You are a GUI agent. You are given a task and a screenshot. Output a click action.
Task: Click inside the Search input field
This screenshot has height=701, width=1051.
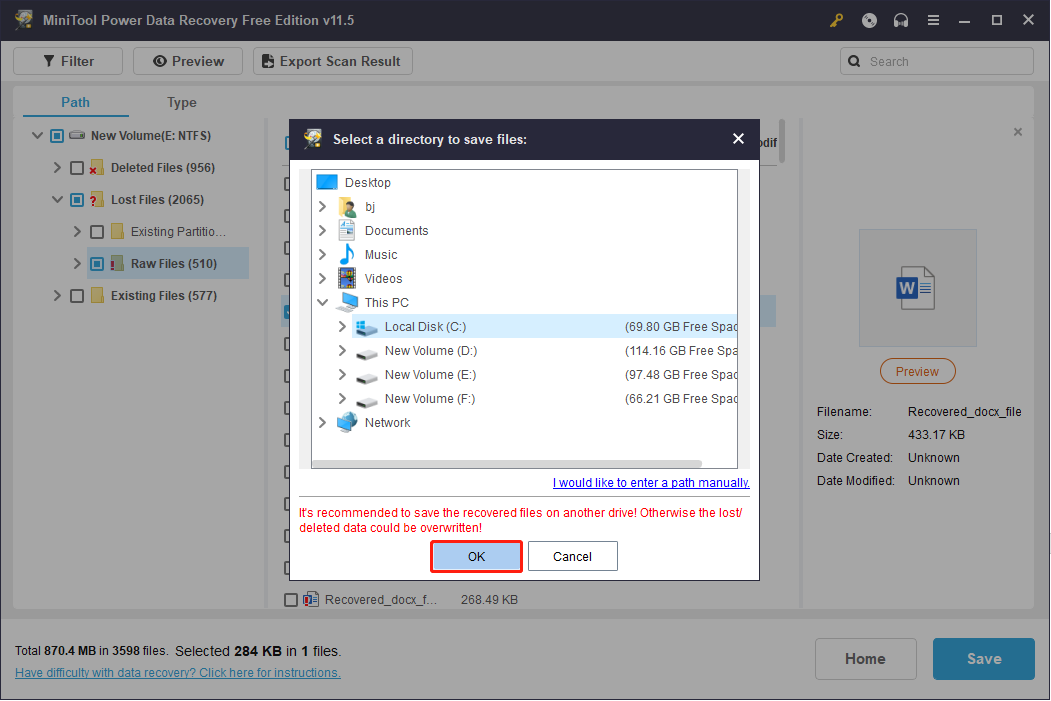[940, 61]
